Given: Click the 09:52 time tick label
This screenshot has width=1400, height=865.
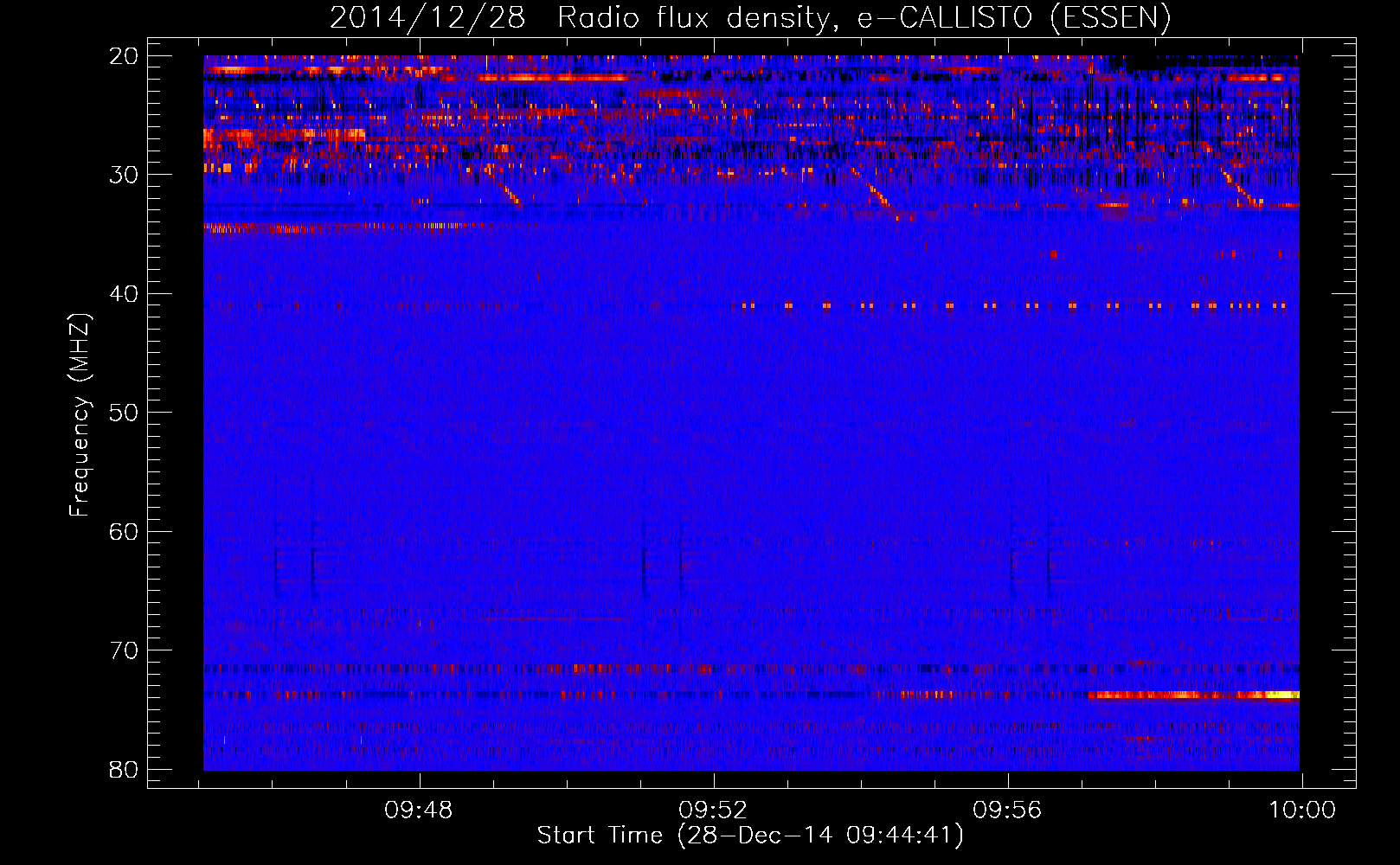Looking at the screenshot, I should point(713,811).
